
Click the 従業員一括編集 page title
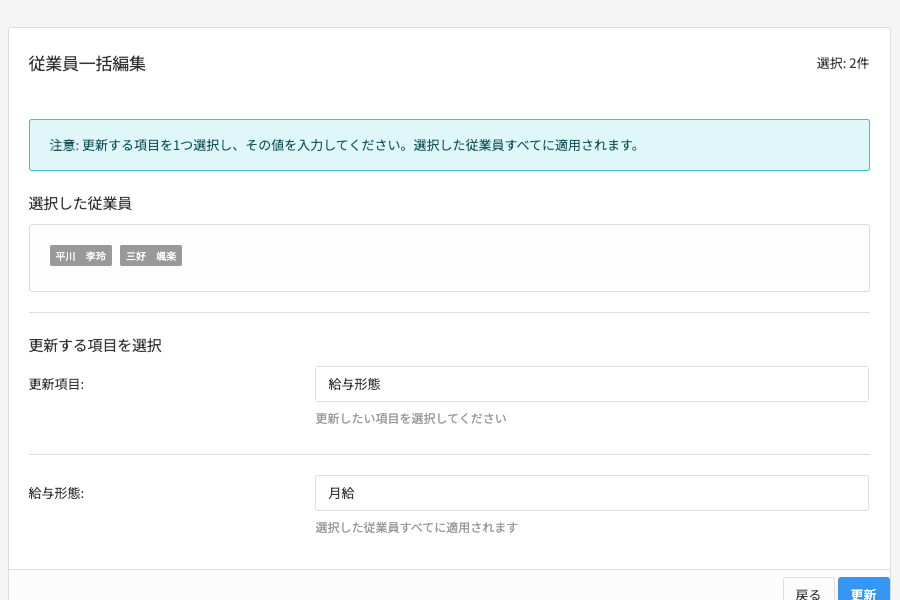(87, 63)
